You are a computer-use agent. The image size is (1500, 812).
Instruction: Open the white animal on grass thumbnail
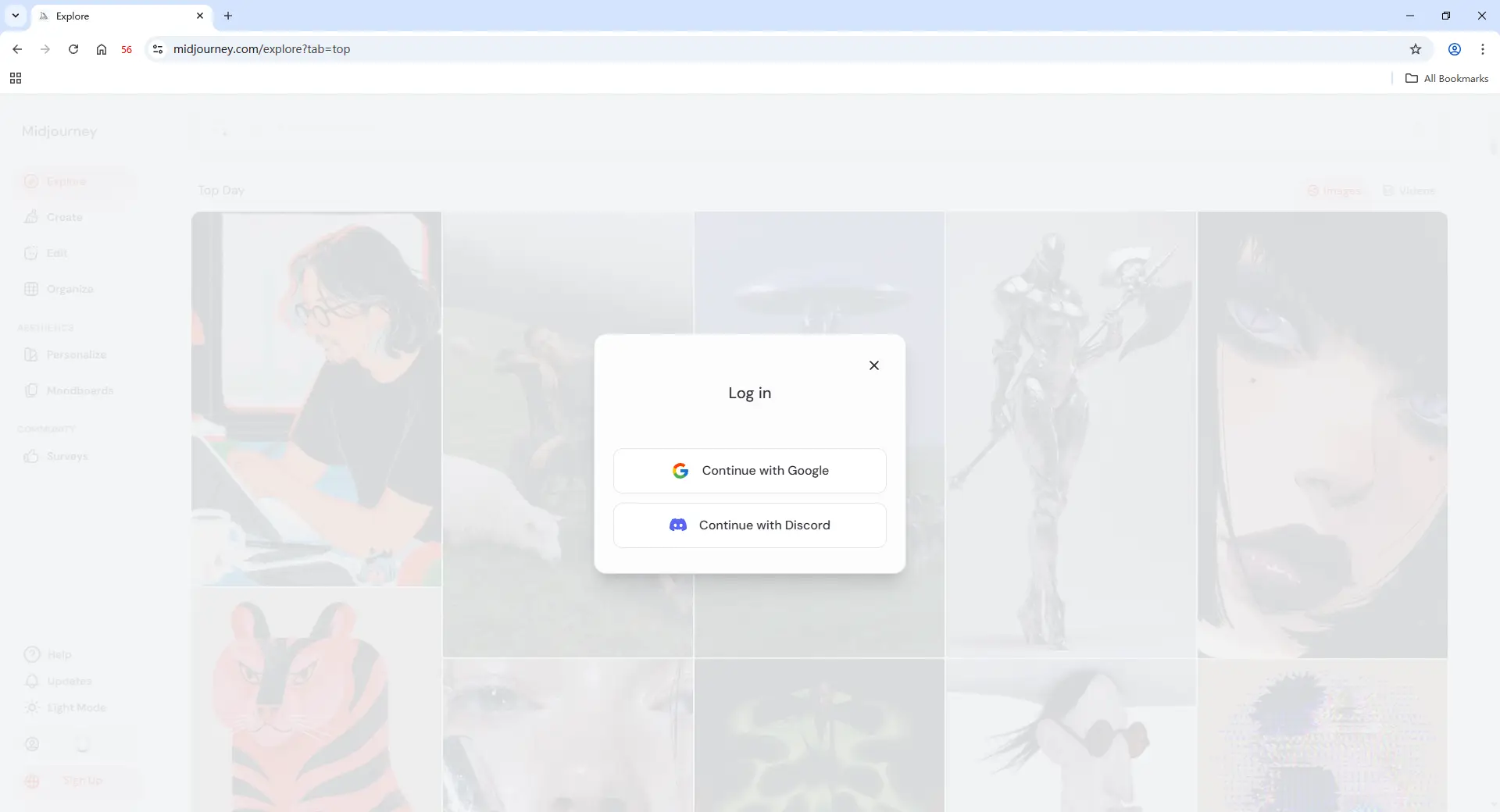point(568,434)
